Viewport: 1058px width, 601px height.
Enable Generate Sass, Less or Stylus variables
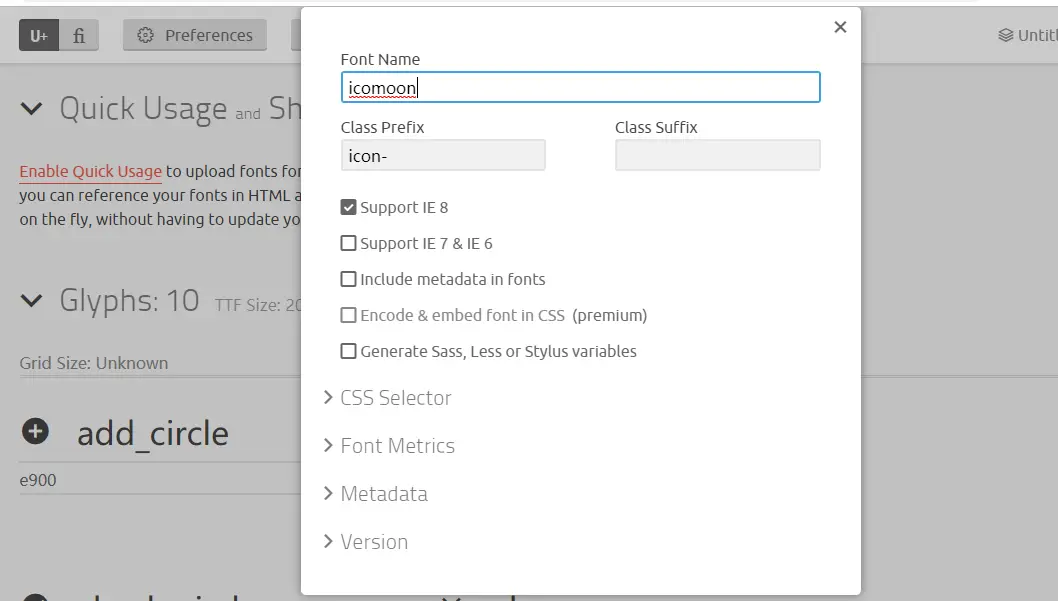click(349, 352)
